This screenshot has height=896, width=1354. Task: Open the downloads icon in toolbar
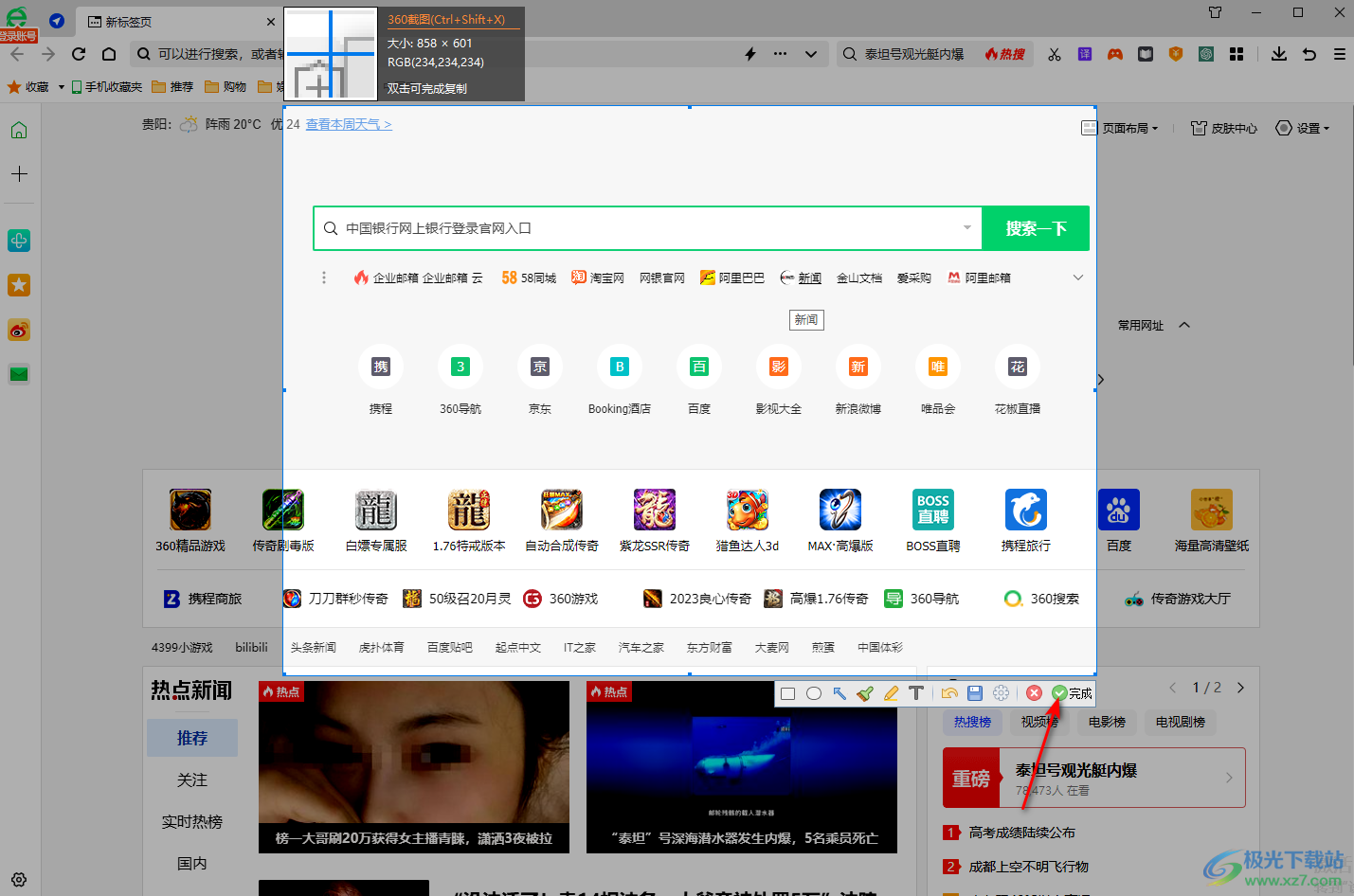pyautogui.click(x=1279, y=54)
